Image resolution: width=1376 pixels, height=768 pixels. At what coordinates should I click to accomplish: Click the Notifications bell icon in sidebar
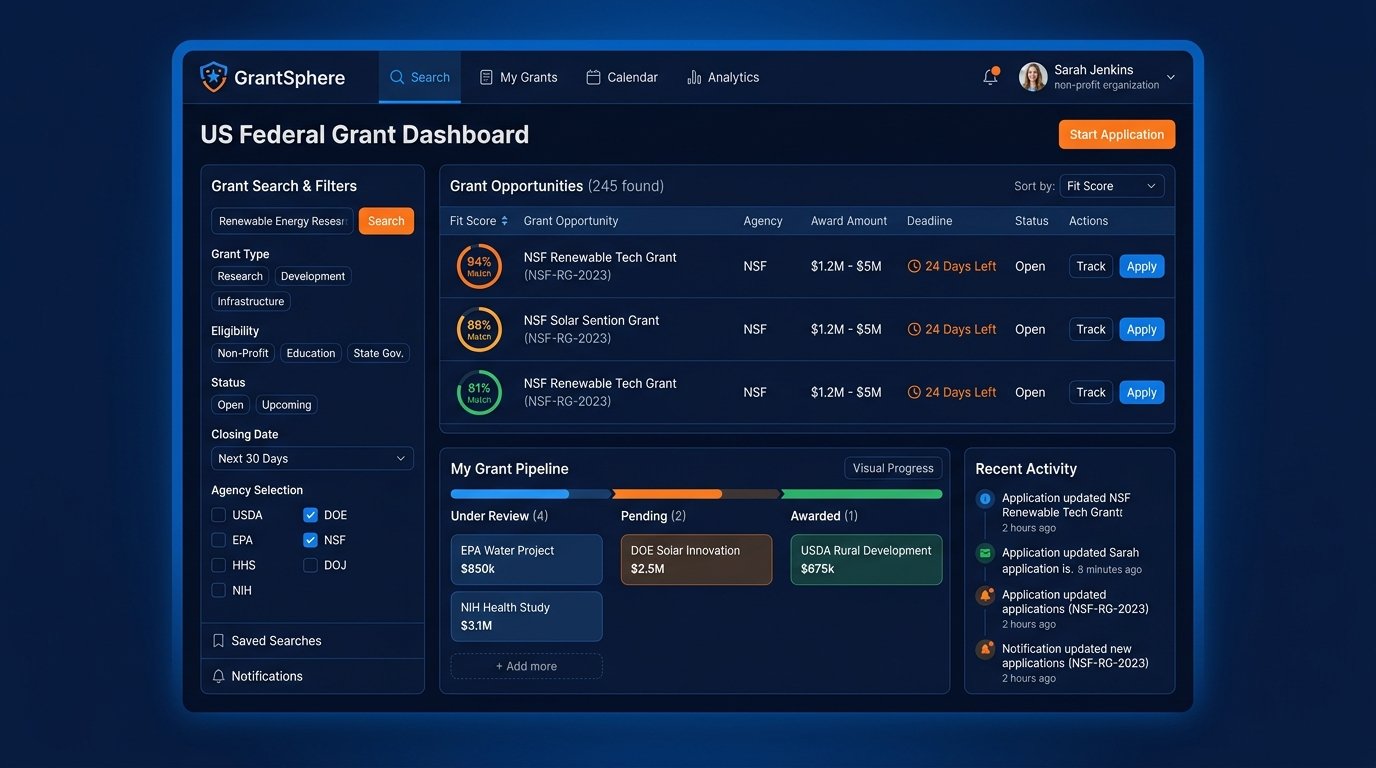pos(218,676)
